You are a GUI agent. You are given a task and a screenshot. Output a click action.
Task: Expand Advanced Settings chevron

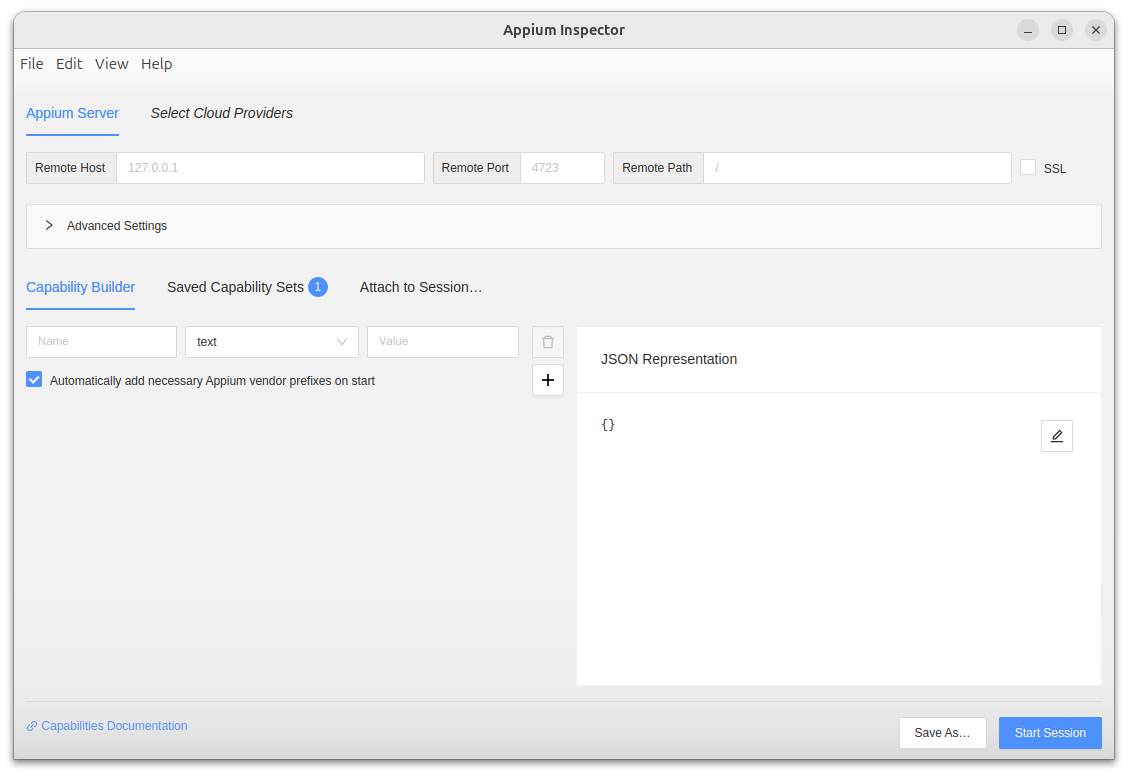pos(49,225)
